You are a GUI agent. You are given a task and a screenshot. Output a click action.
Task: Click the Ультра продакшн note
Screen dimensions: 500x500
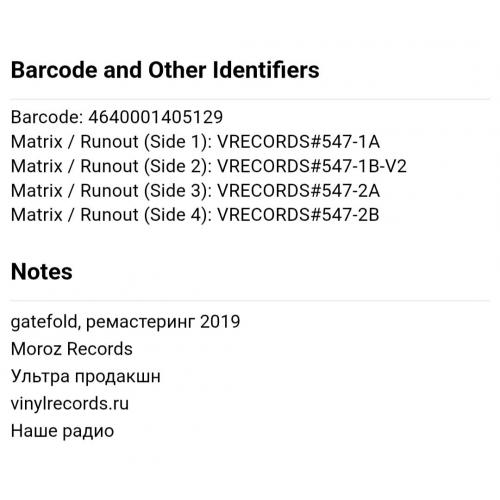click(86, 377)
